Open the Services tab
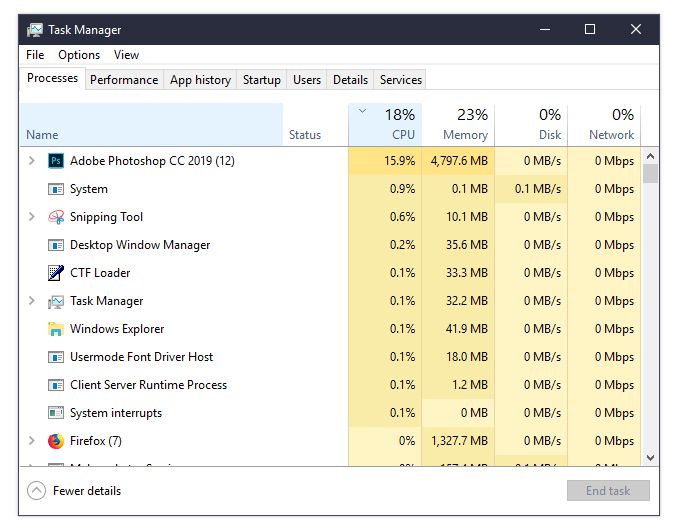The width and height of the screenshot is (678, 530). (401, 80)
